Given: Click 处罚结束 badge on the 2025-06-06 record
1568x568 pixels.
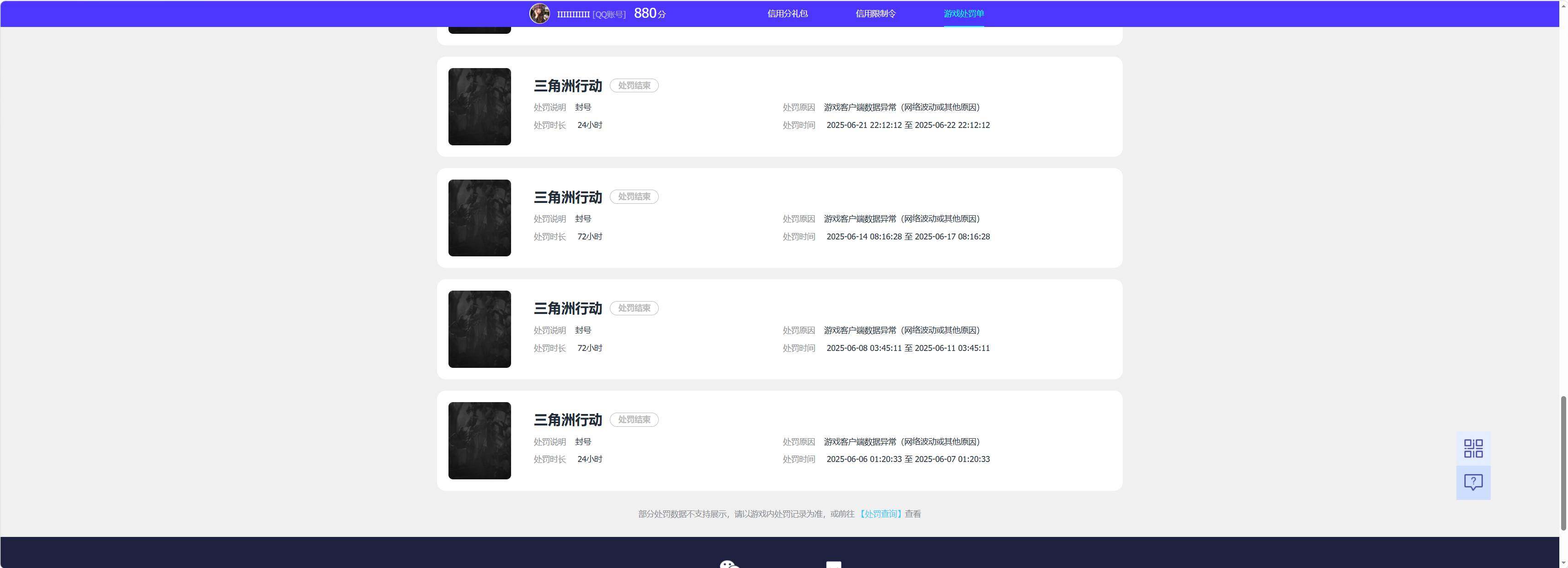Looking at the screenshot, I should point(634,419).
